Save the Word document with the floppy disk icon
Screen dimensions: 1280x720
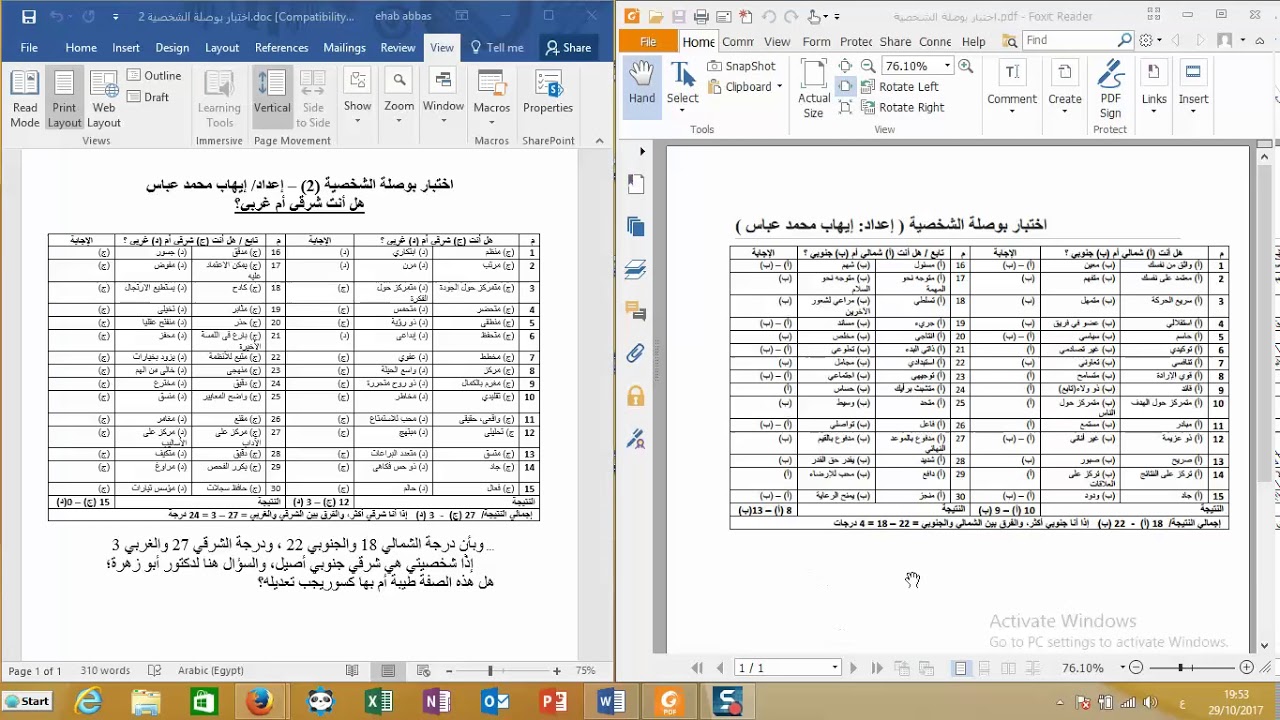tap(29, 17)
